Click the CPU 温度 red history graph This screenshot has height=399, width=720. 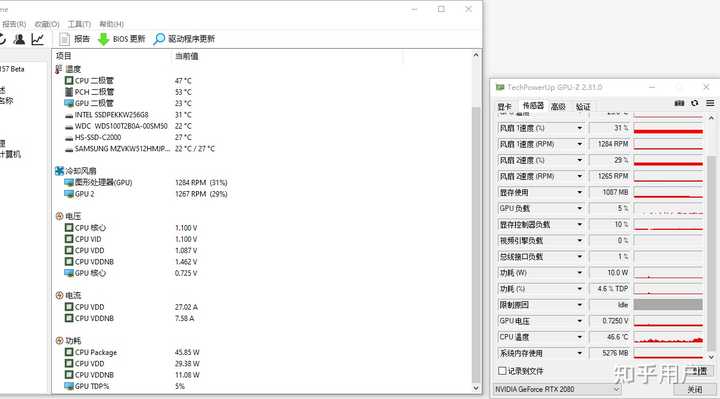pos(668,337)
